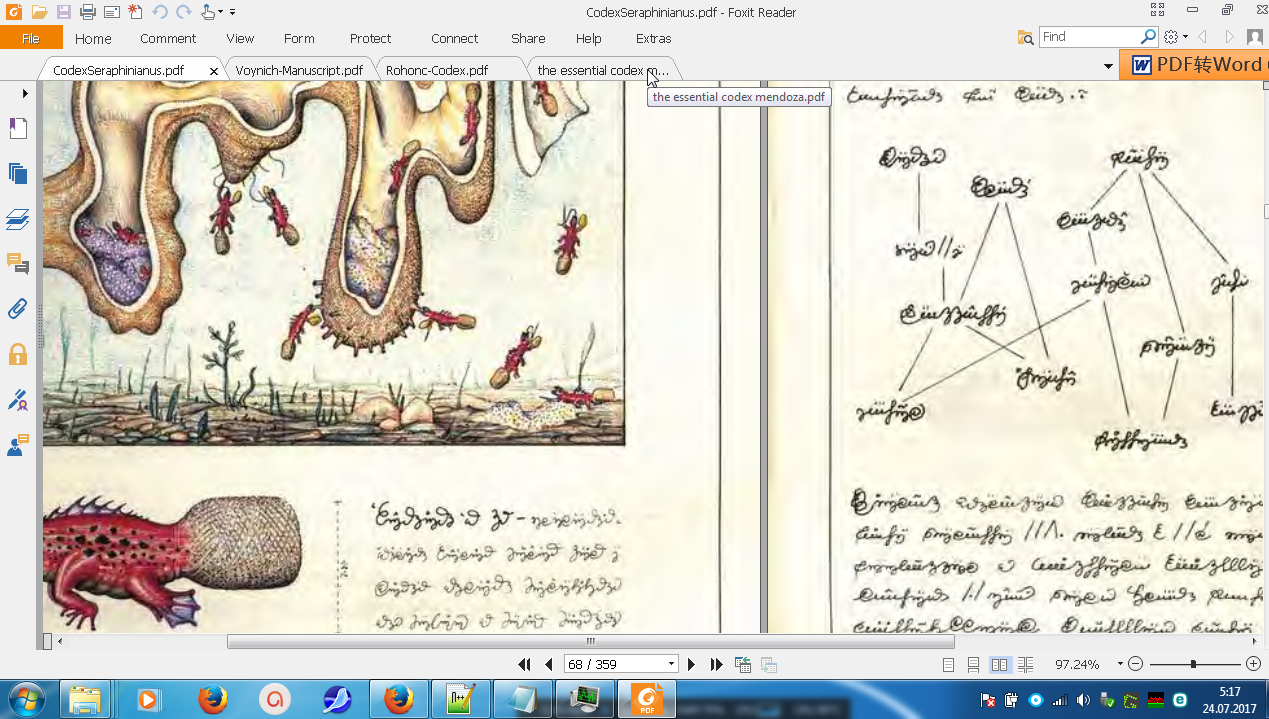Open the Share ribbon tab
This screenshot has width=1269, height=719.
pyautogui.click(x=528, y=38)
